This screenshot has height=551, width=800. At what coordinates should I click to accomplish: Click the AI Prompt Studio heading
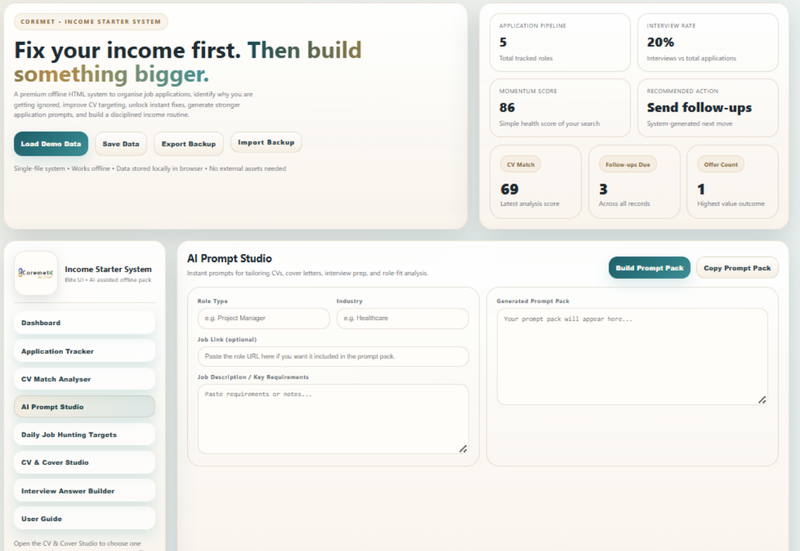[230, 259]
